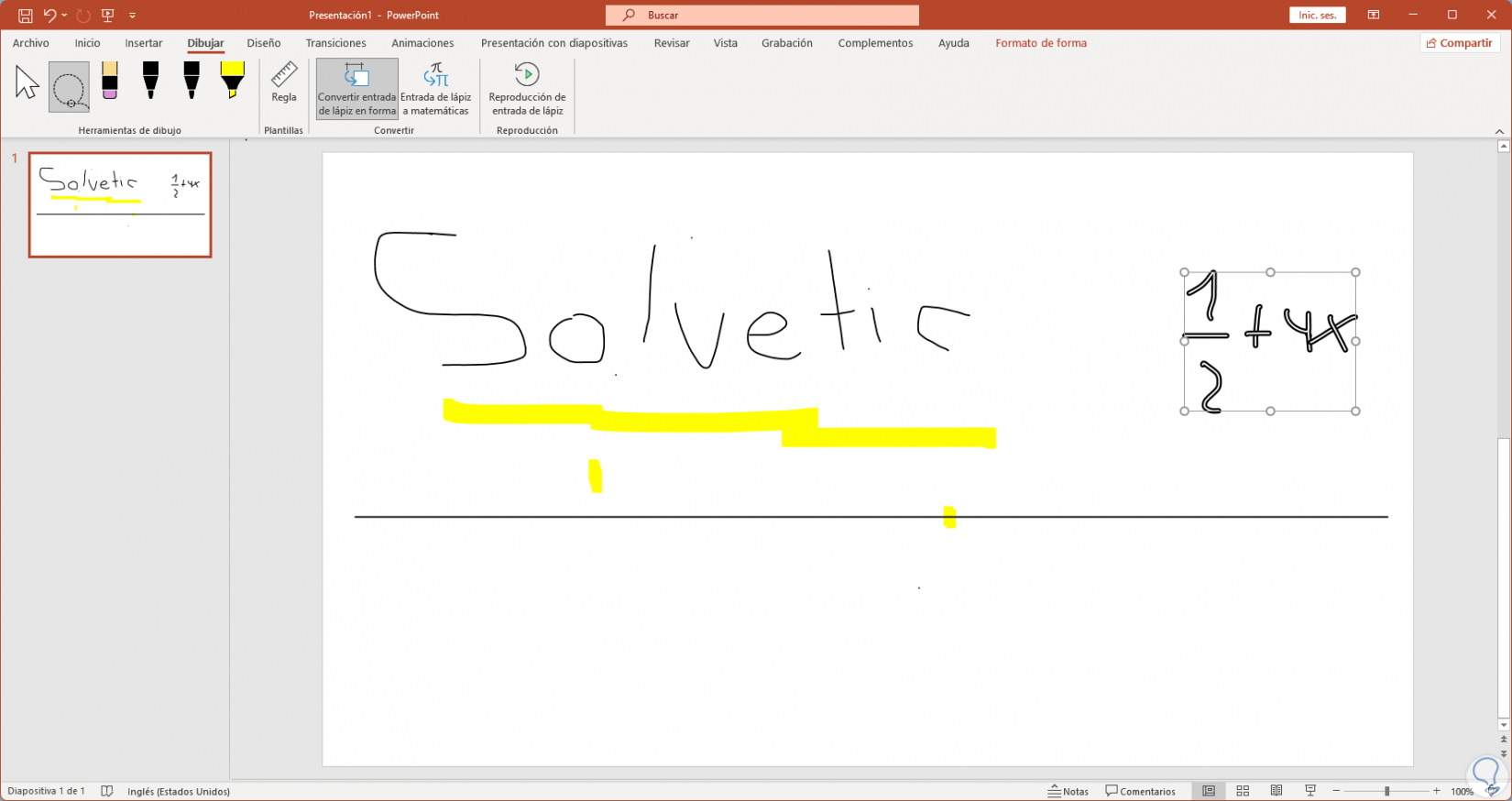Save the presentation with the floppy disk icon
This screenshot has height=801, width=1512.
25,16
